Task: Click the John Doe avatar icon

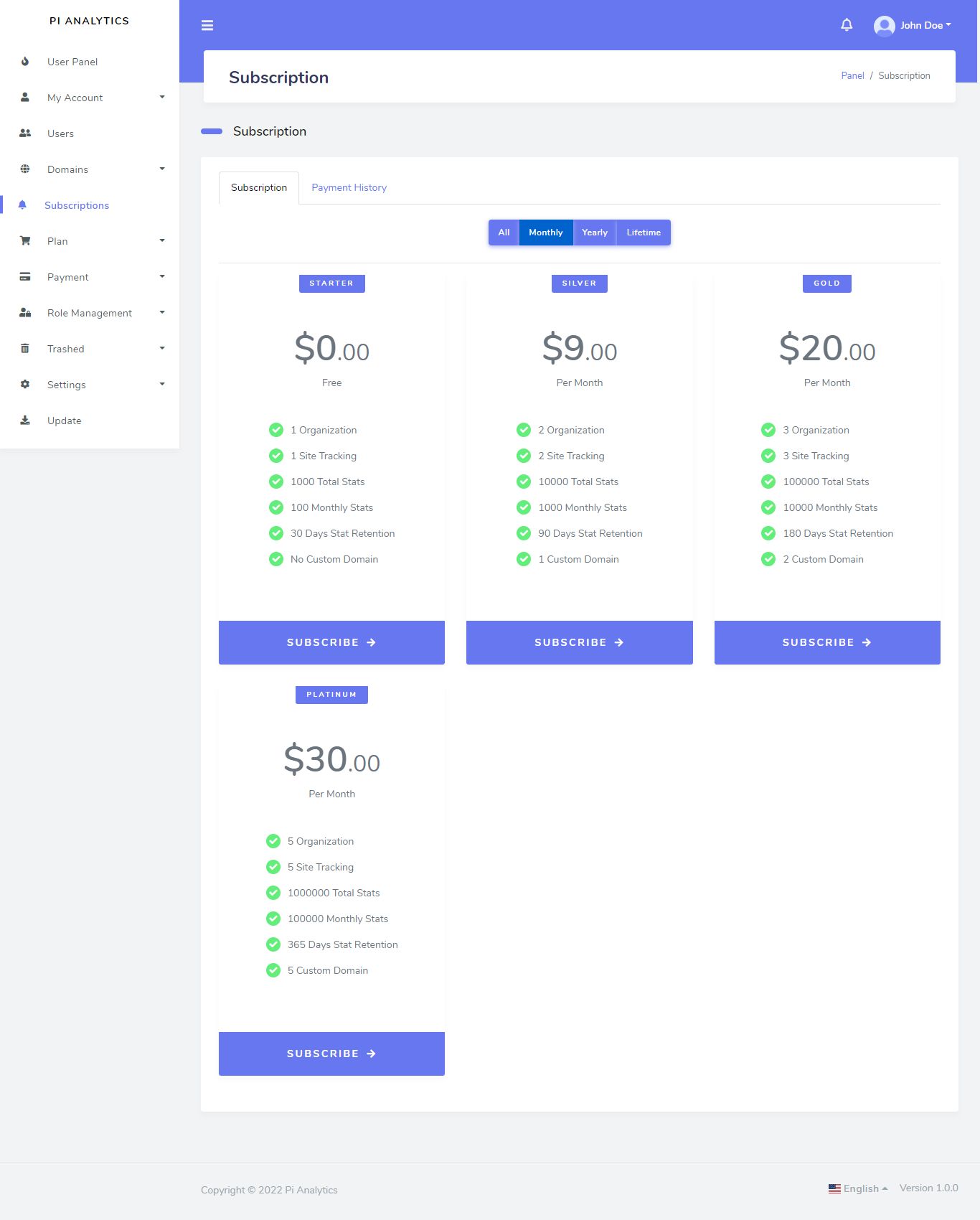Action: pyautogui.click(x=884, y=26)
